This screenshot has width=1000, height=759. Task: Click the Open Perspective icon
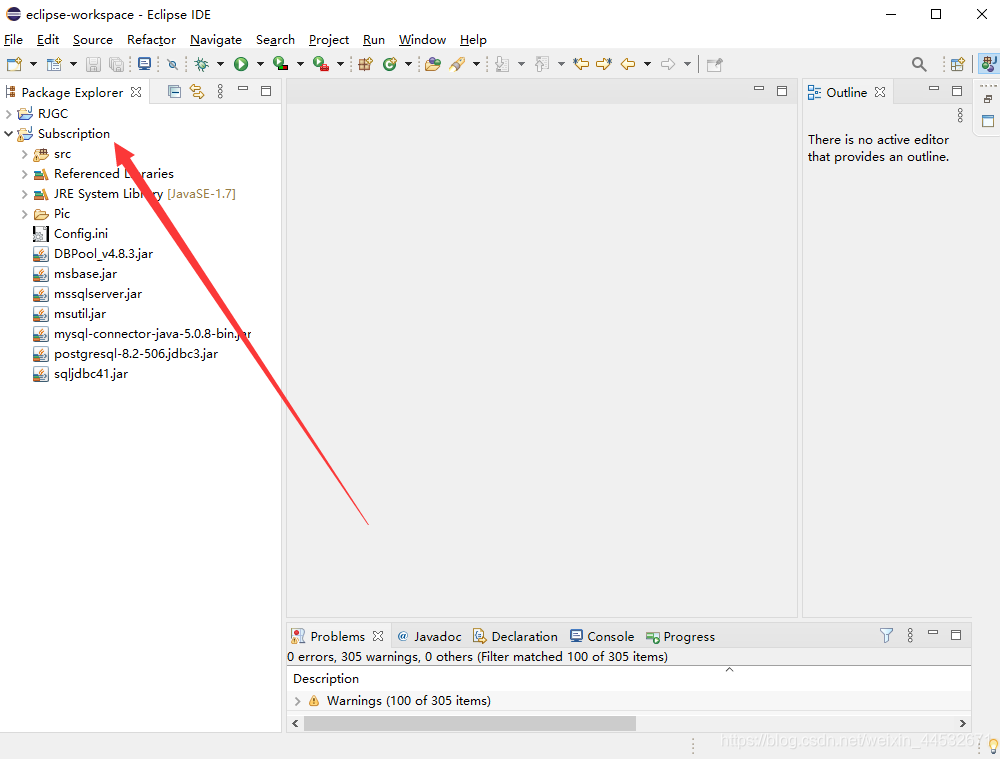click(958, 64)
